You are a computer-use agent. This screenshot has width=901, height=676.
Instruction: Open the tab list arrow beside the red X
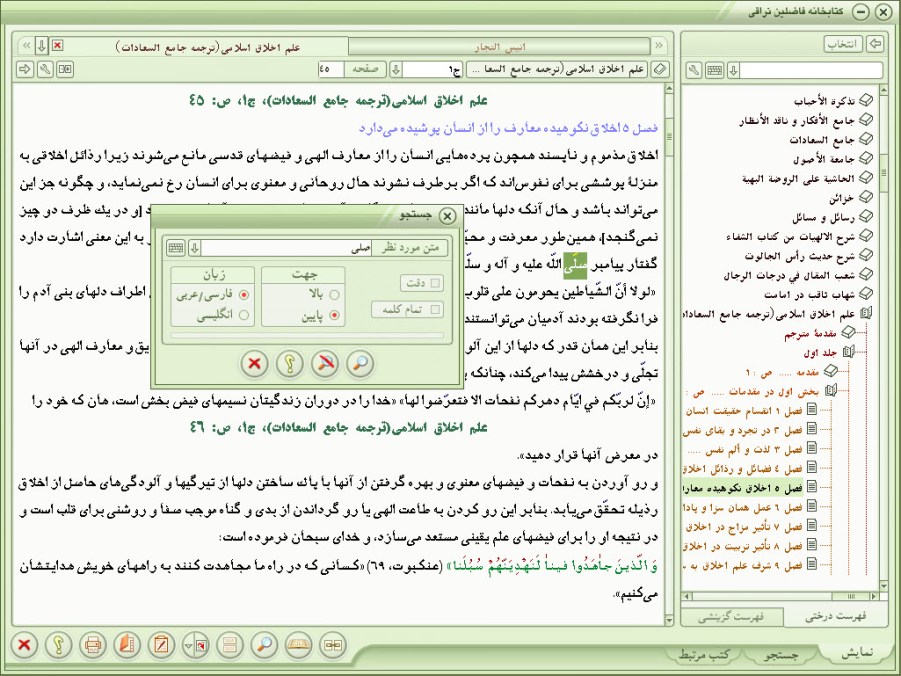(41, 45)
